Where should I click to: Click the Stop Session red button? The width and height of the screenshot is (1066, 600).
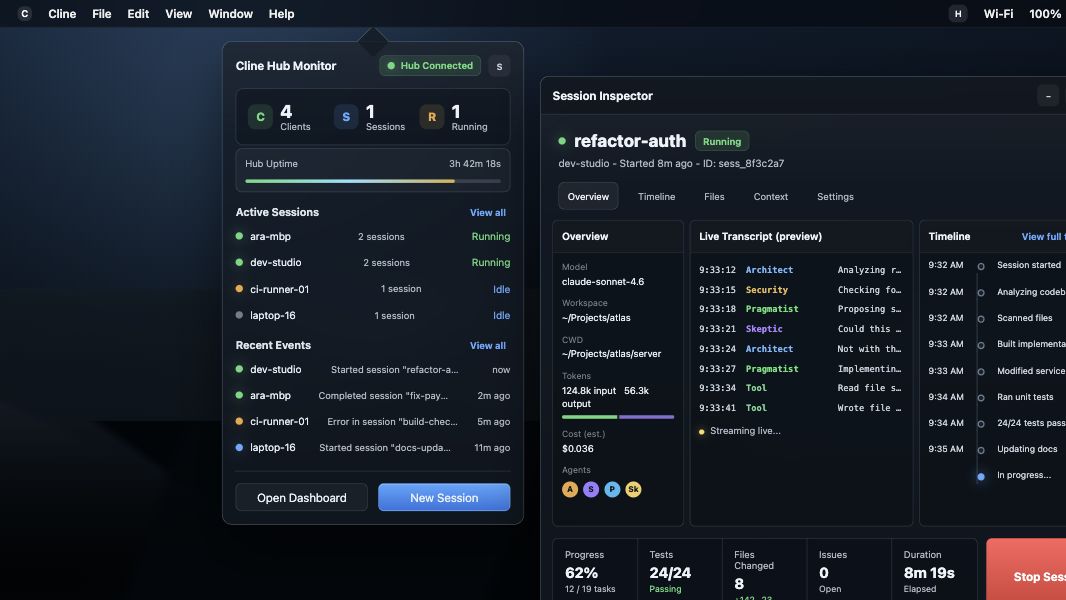click(1027, 569)
